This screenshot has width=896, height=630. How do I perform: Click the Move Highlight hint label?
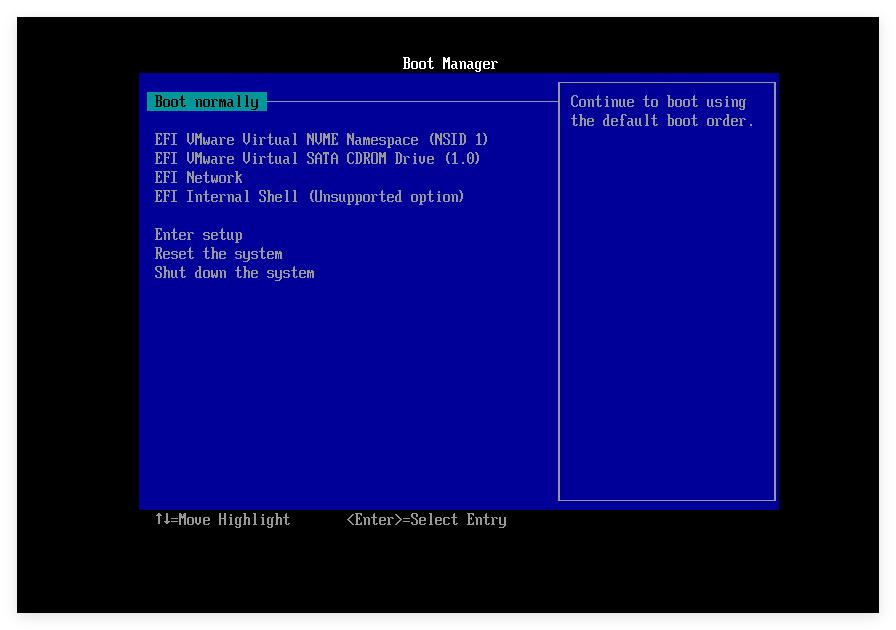click(x=234, y=520)
